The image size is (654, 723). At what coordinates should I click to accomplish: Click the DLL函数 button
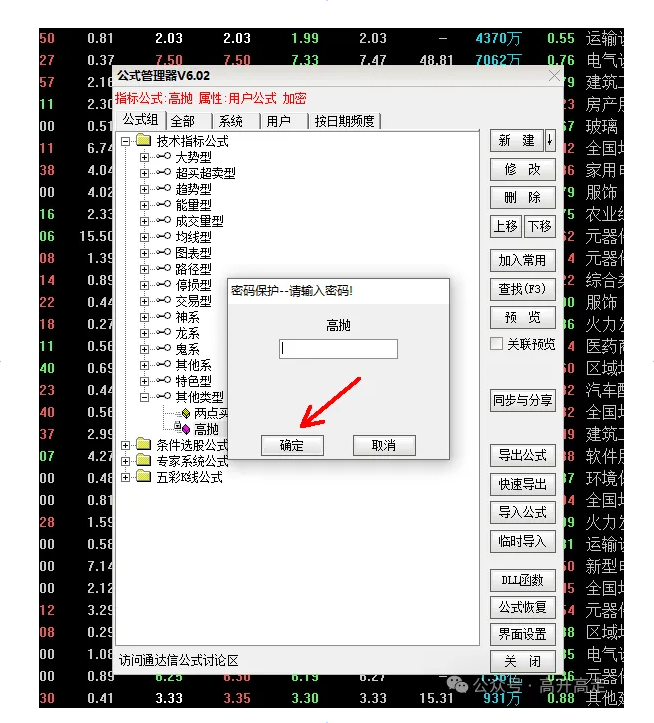[x=523, y=580]
